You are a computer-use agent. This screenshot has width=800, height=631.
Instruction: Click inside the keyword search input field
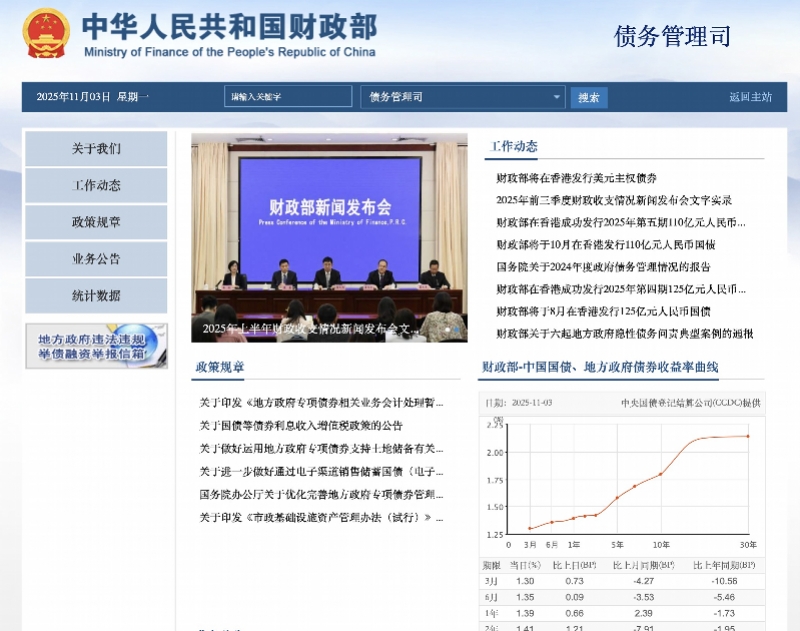pyautogui.click(x=288, y=97)
